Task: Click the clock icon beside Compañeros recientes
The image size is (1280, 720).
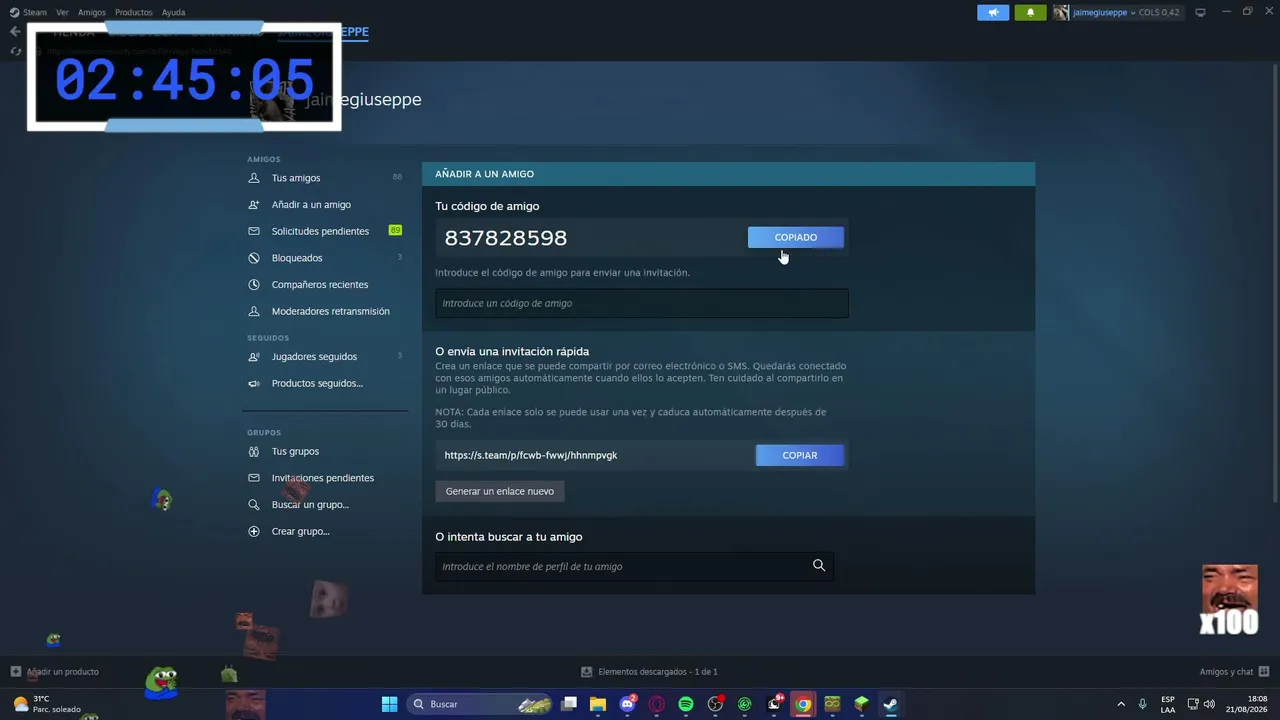Action: coord(254,285)
